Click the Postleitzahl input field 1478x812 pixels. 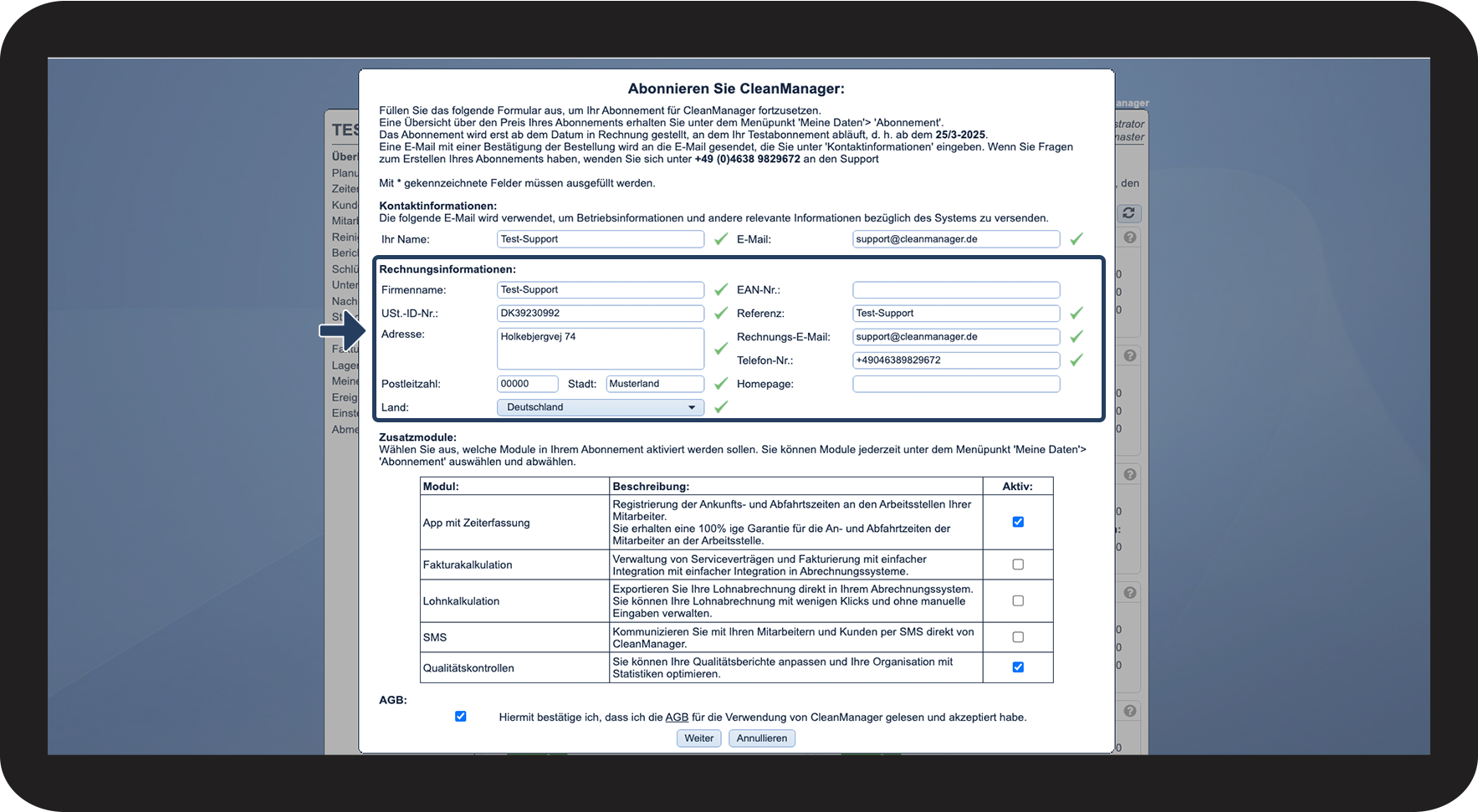527,384
